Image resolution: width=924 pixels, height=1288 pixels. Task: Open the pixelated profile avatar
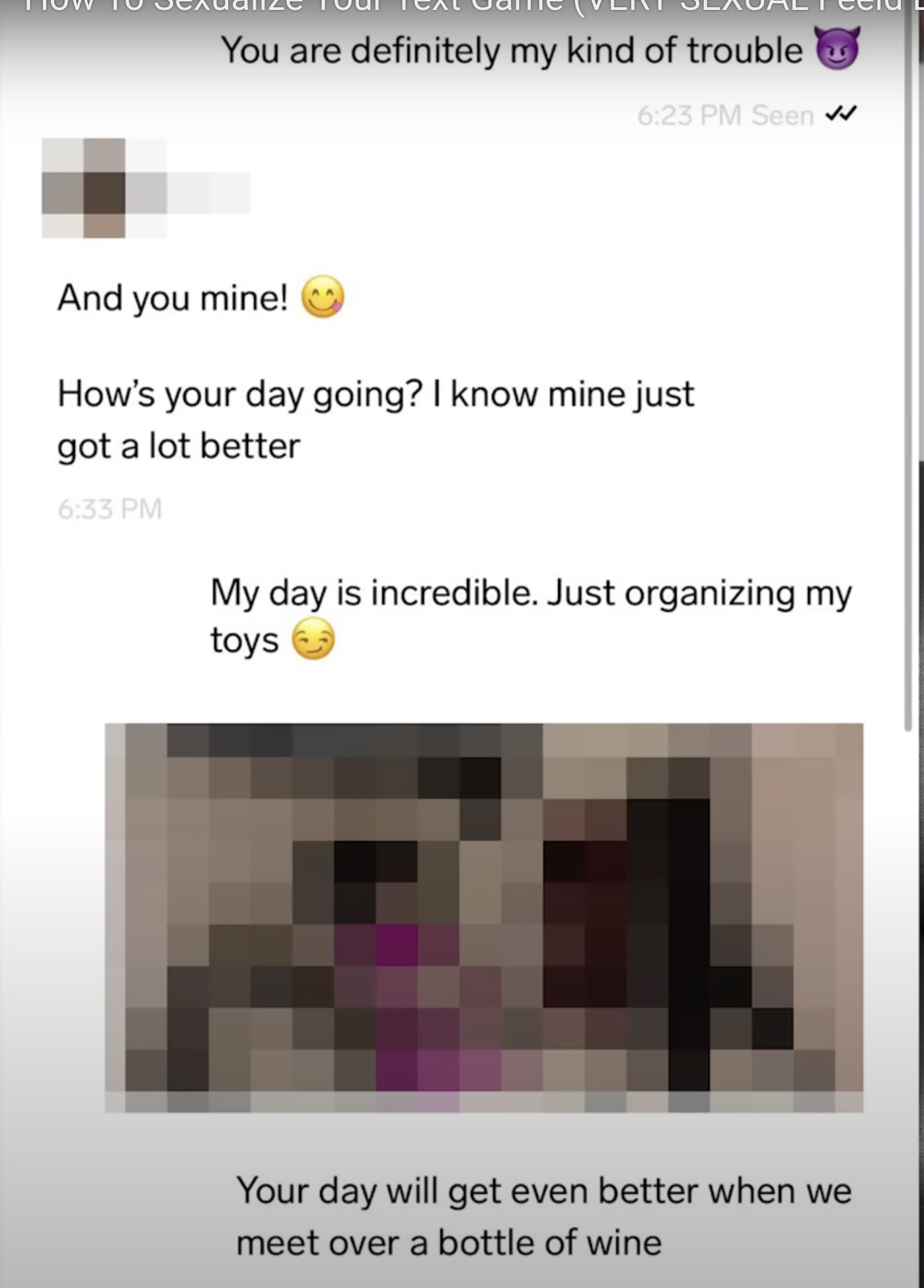point(104,188)
